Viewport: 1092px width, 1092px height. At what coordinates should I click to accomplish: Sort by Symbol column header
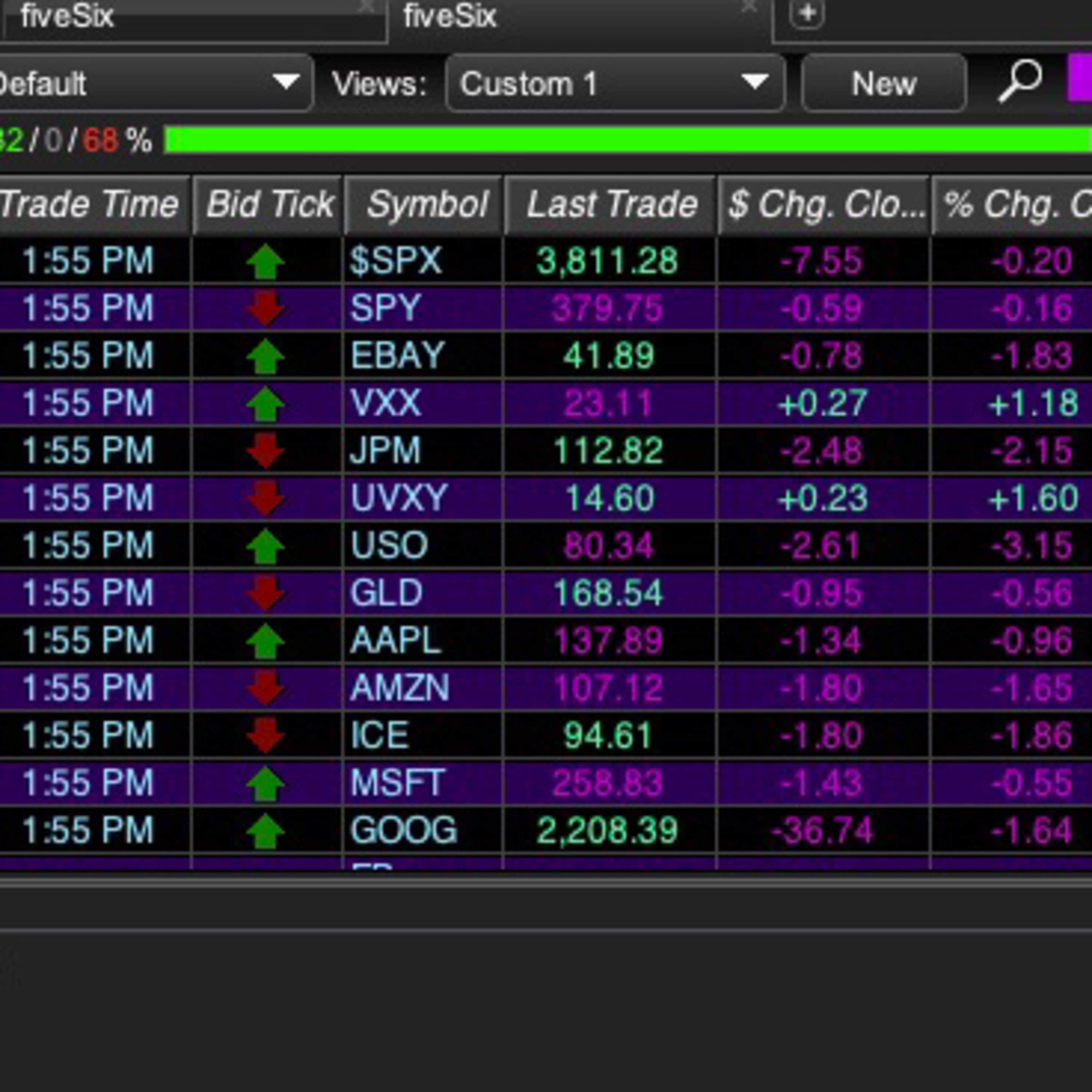click(x=423, y=205)
